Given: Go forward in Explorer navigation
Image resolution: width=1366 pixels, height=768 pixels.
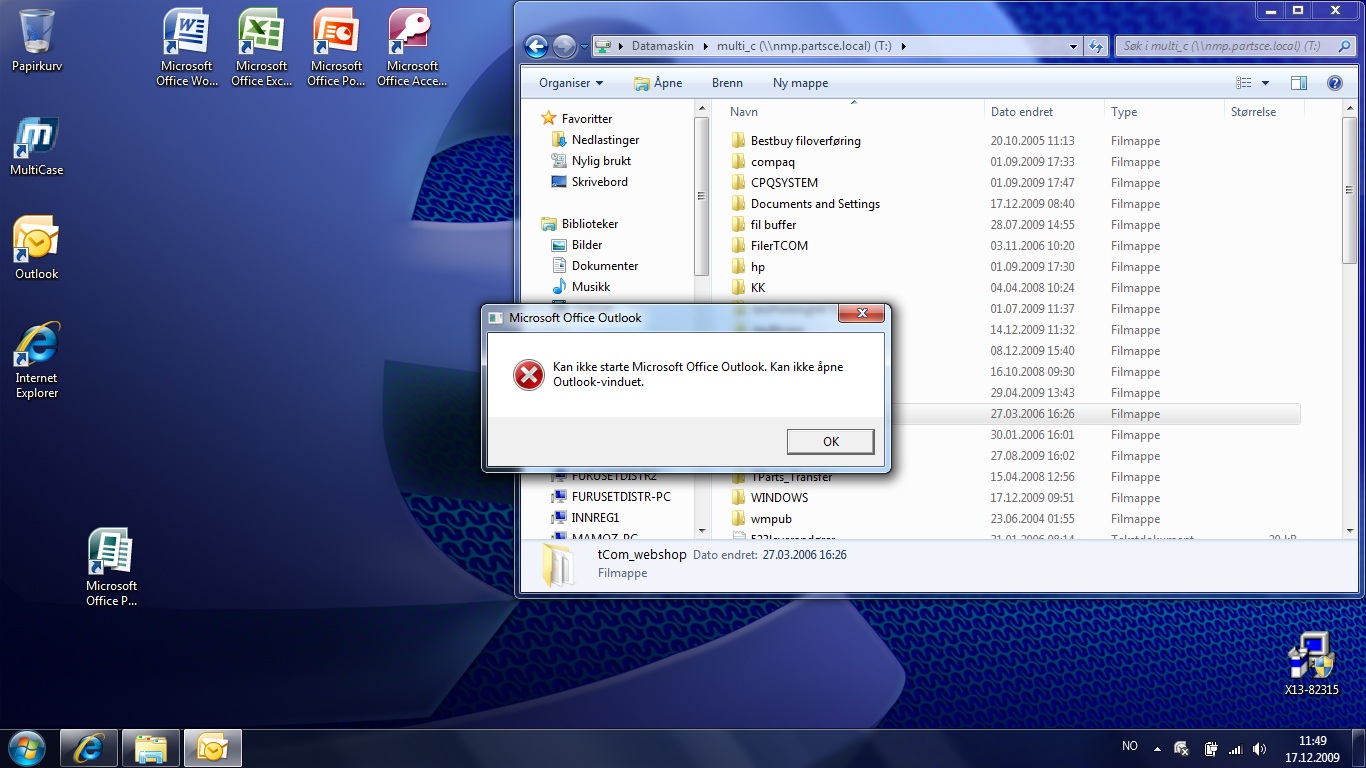Looking at the screenshot, I should [x=563, y=46].
